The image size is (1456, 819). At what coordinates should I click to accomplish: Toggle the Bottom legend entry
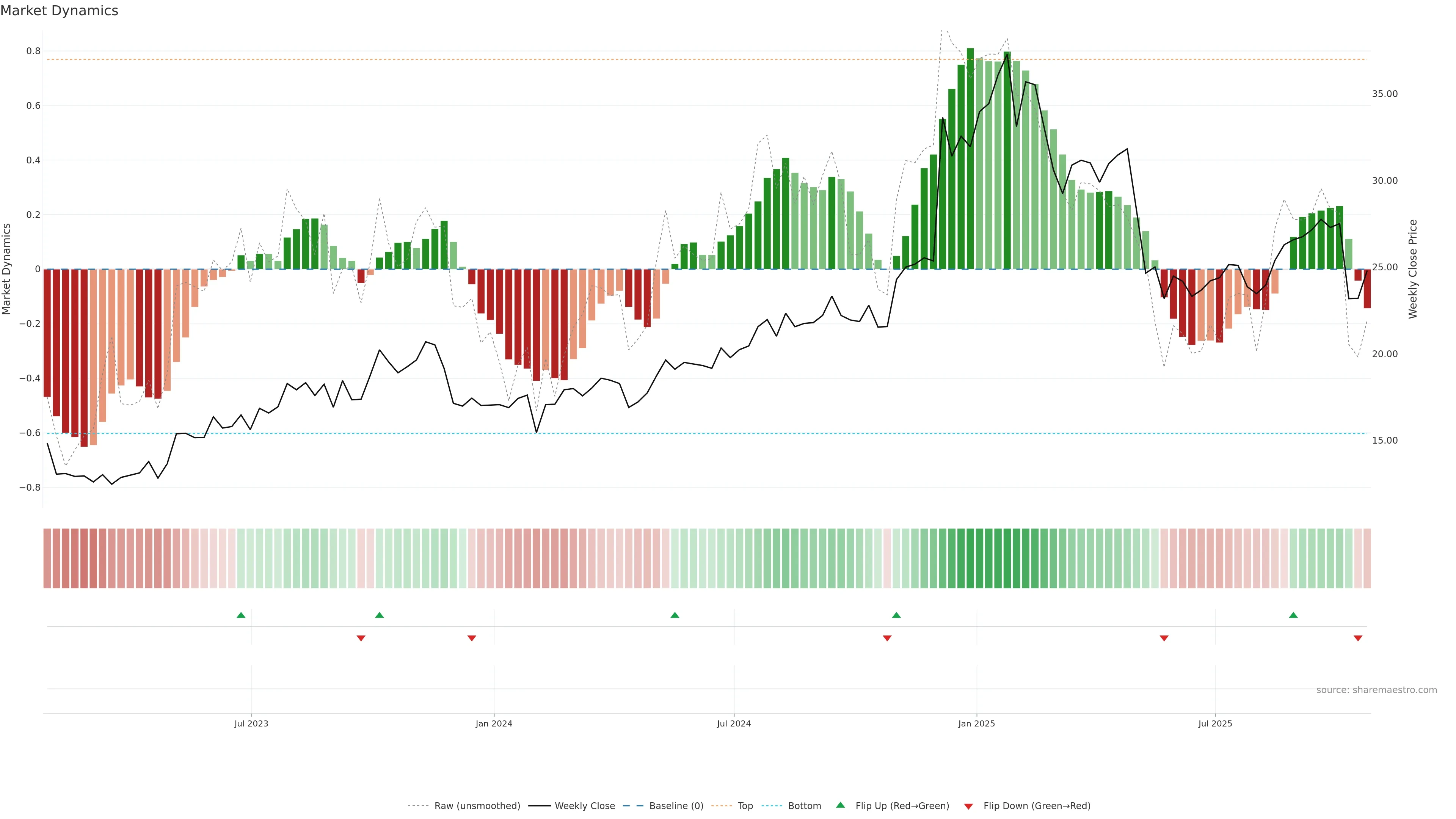[x=804, y=806]
